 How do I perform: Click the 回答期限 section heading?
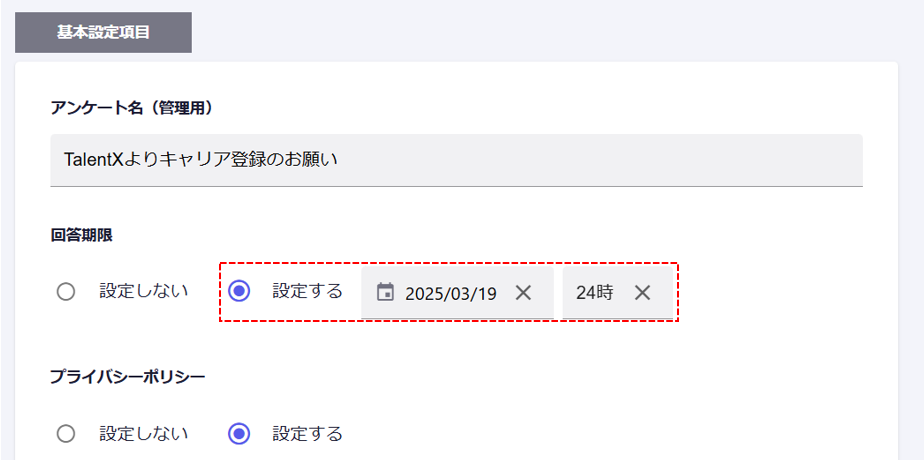81,236
